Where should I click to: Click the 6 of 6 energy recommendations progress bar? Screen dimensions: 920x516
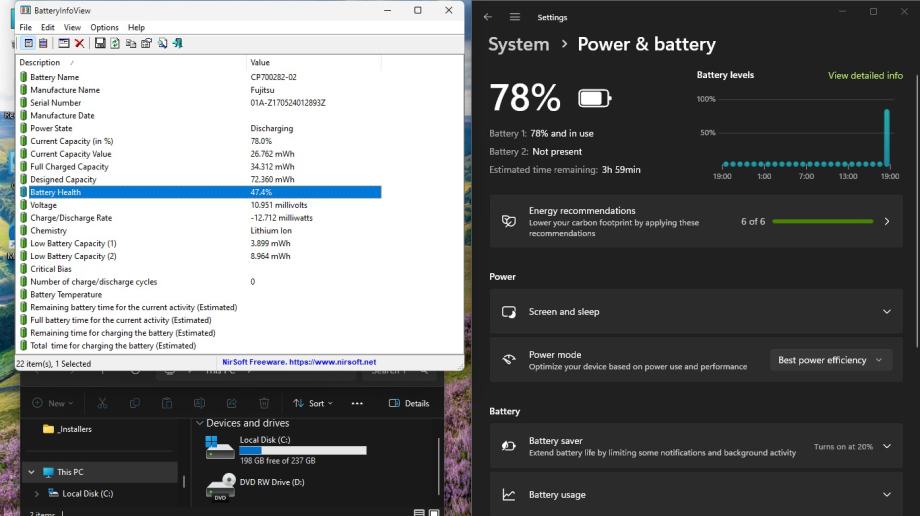823,221
